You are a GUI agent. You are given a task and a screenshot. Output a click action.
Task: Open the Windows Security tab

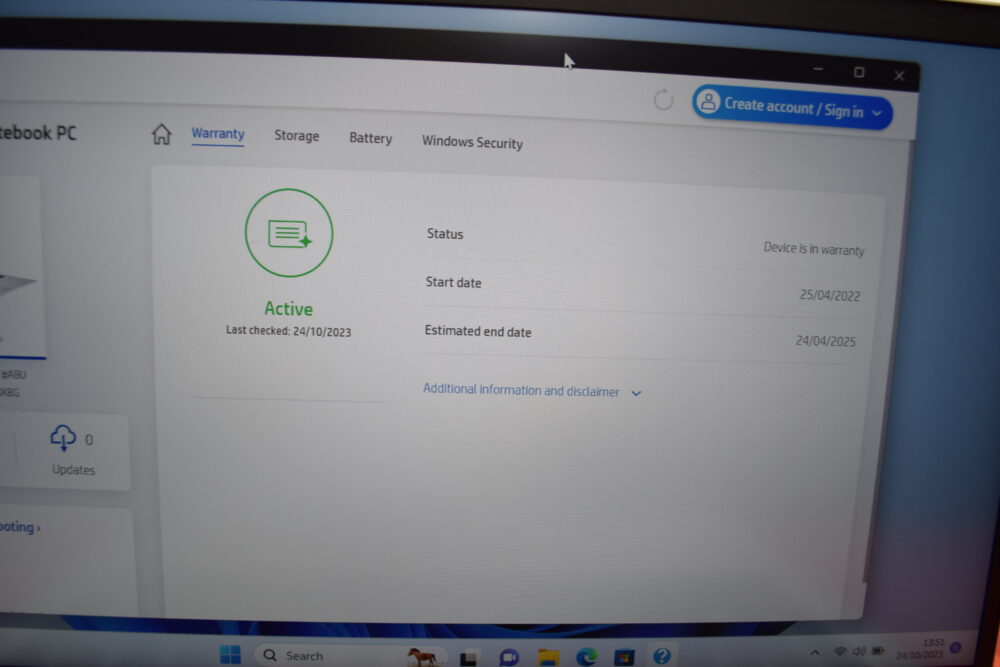[473, 142]
